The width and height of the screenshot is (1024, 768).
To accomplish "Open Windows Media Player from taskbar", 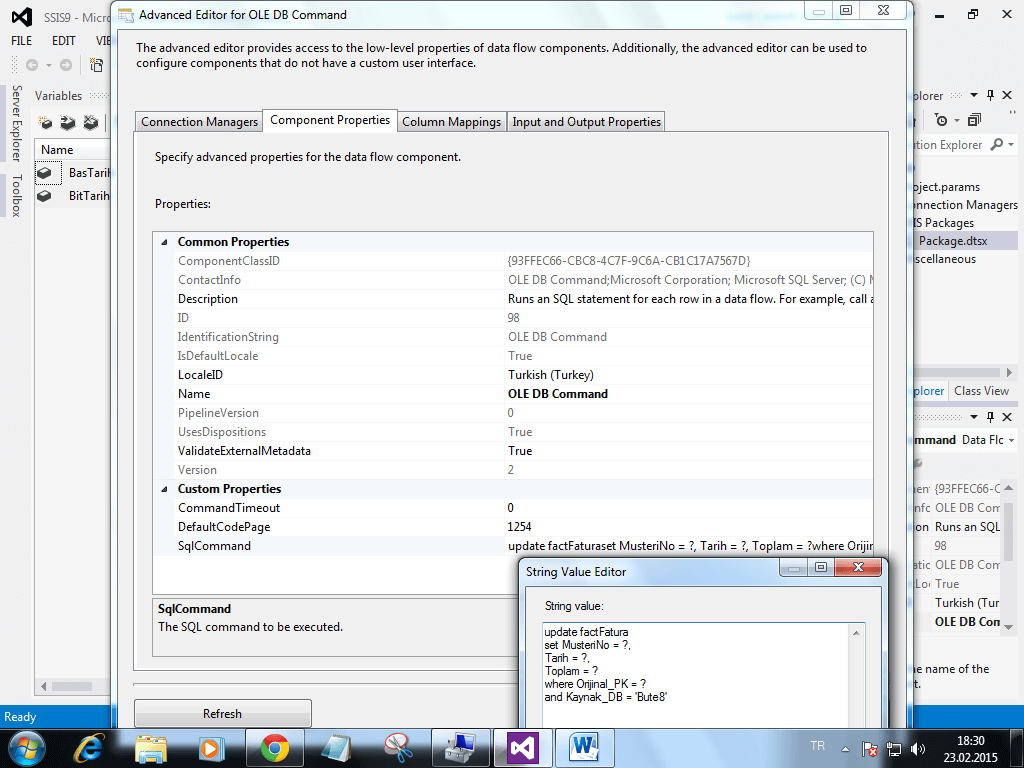I will click(x=212, y=748).
